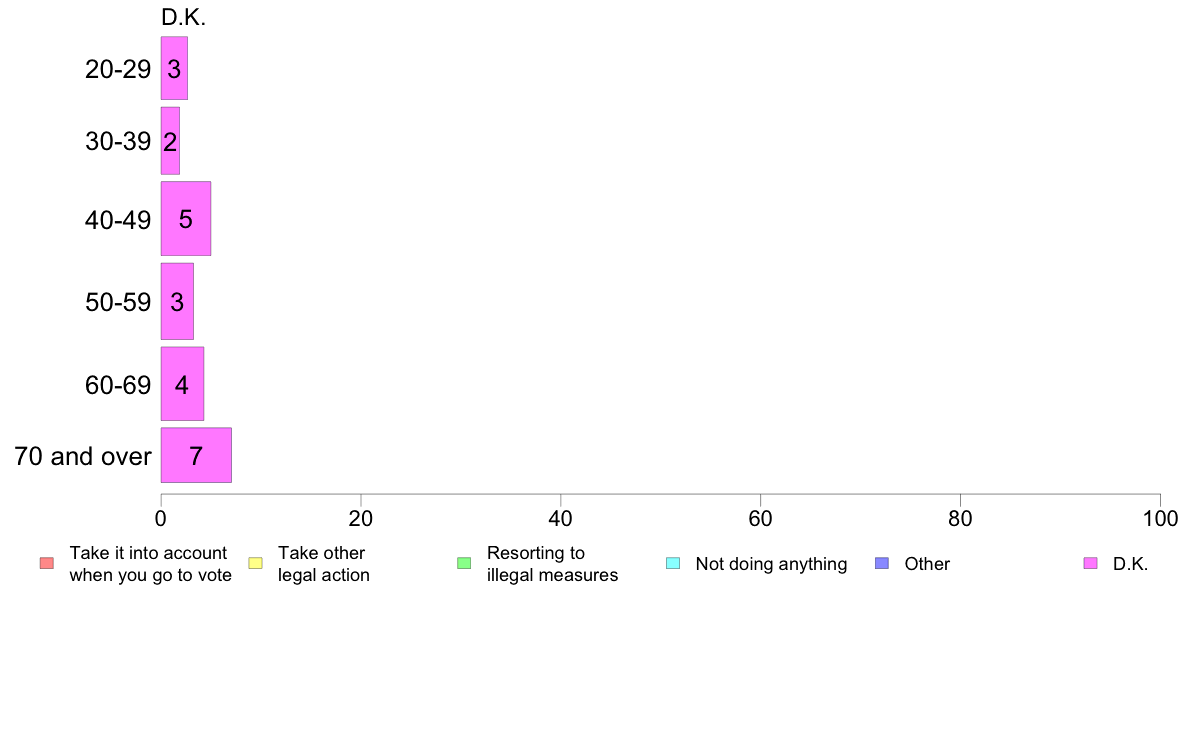Click the red vote legend swatch
The width and height of the screenshot is (1188, 736).
click(x=47, y=563)
